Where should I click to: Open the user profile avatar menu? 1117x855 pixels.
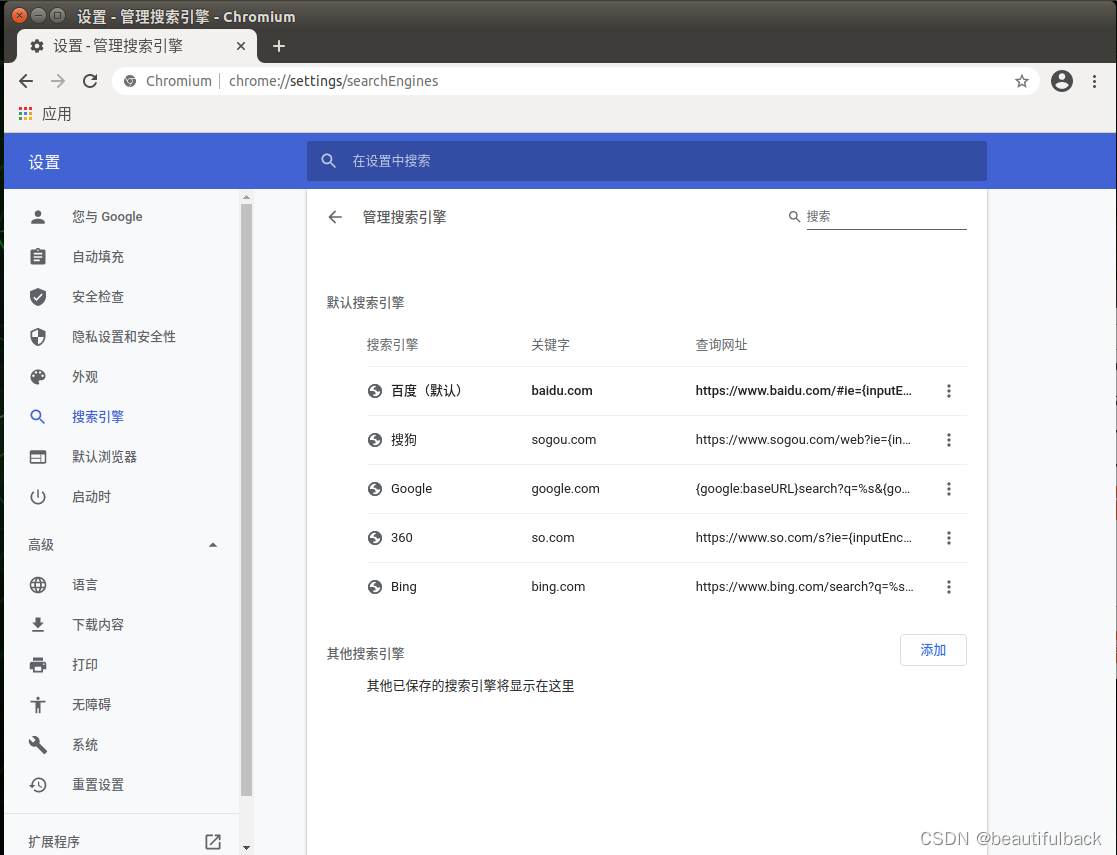[x=1061, y=81]
